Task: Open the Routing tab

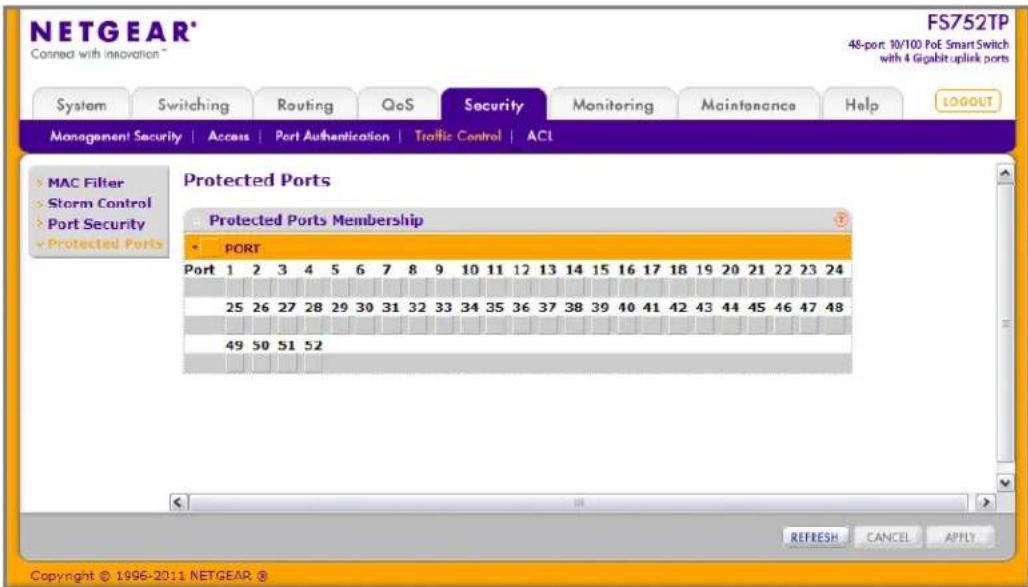Action: click(x=305, y=105)
